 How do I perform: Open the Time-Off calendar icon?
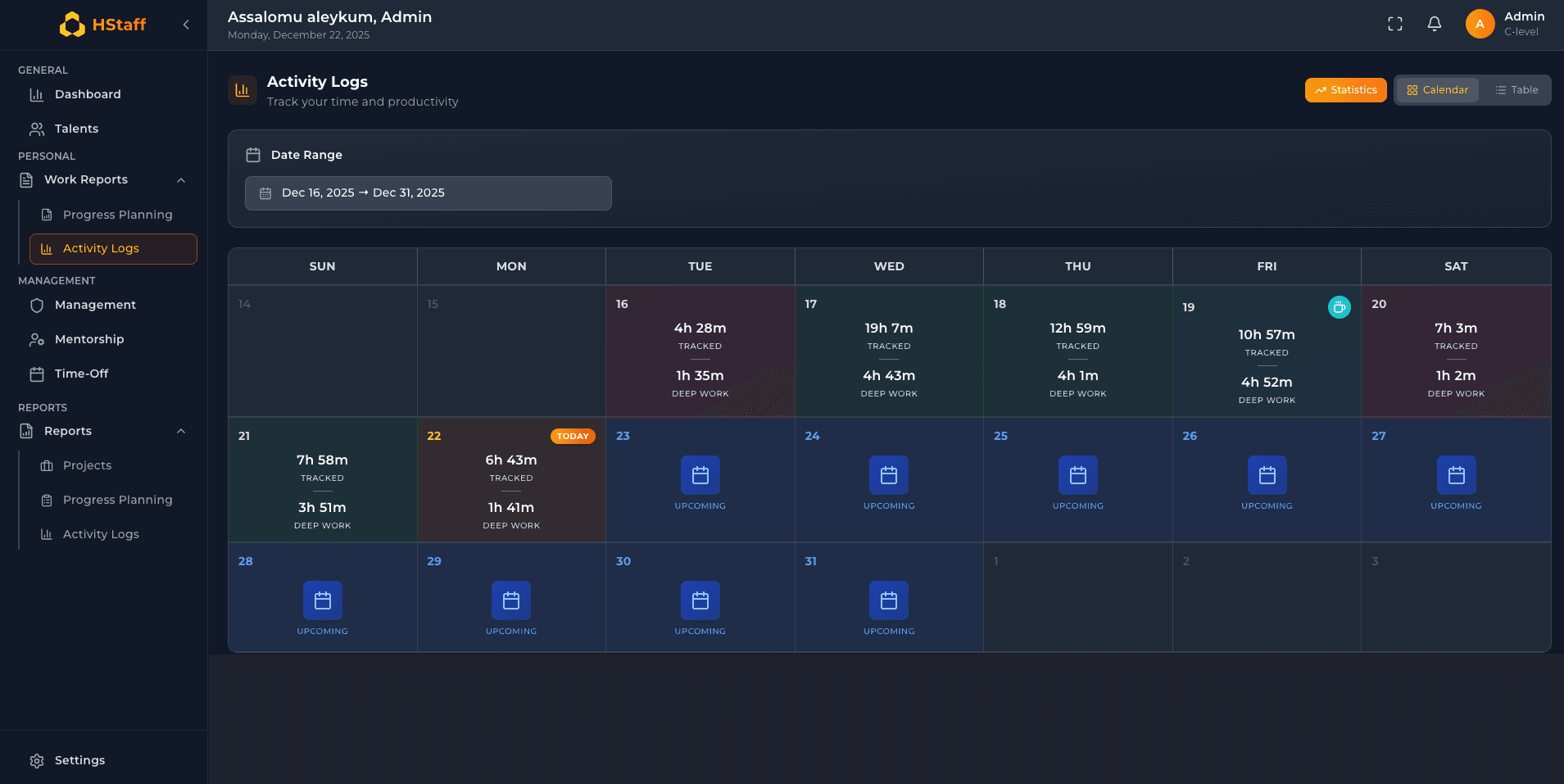36,374
